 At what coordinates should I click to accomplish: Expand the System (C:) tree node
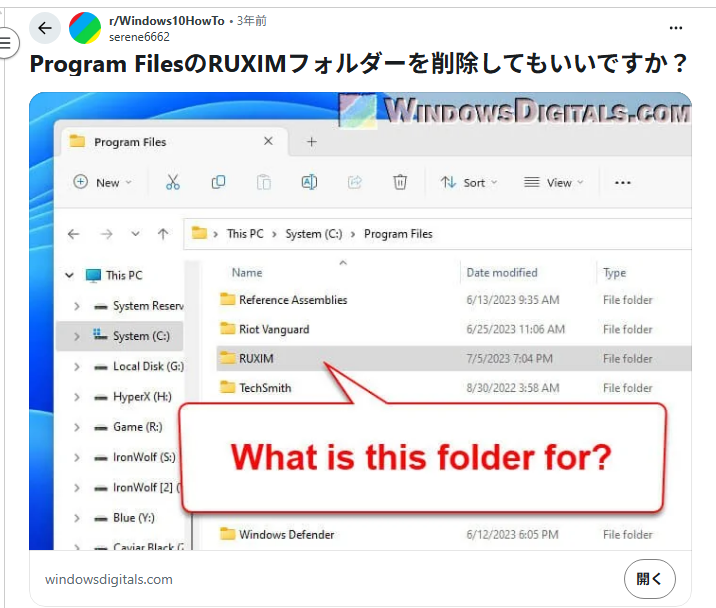pyautogui.click(x=77, y=337)
